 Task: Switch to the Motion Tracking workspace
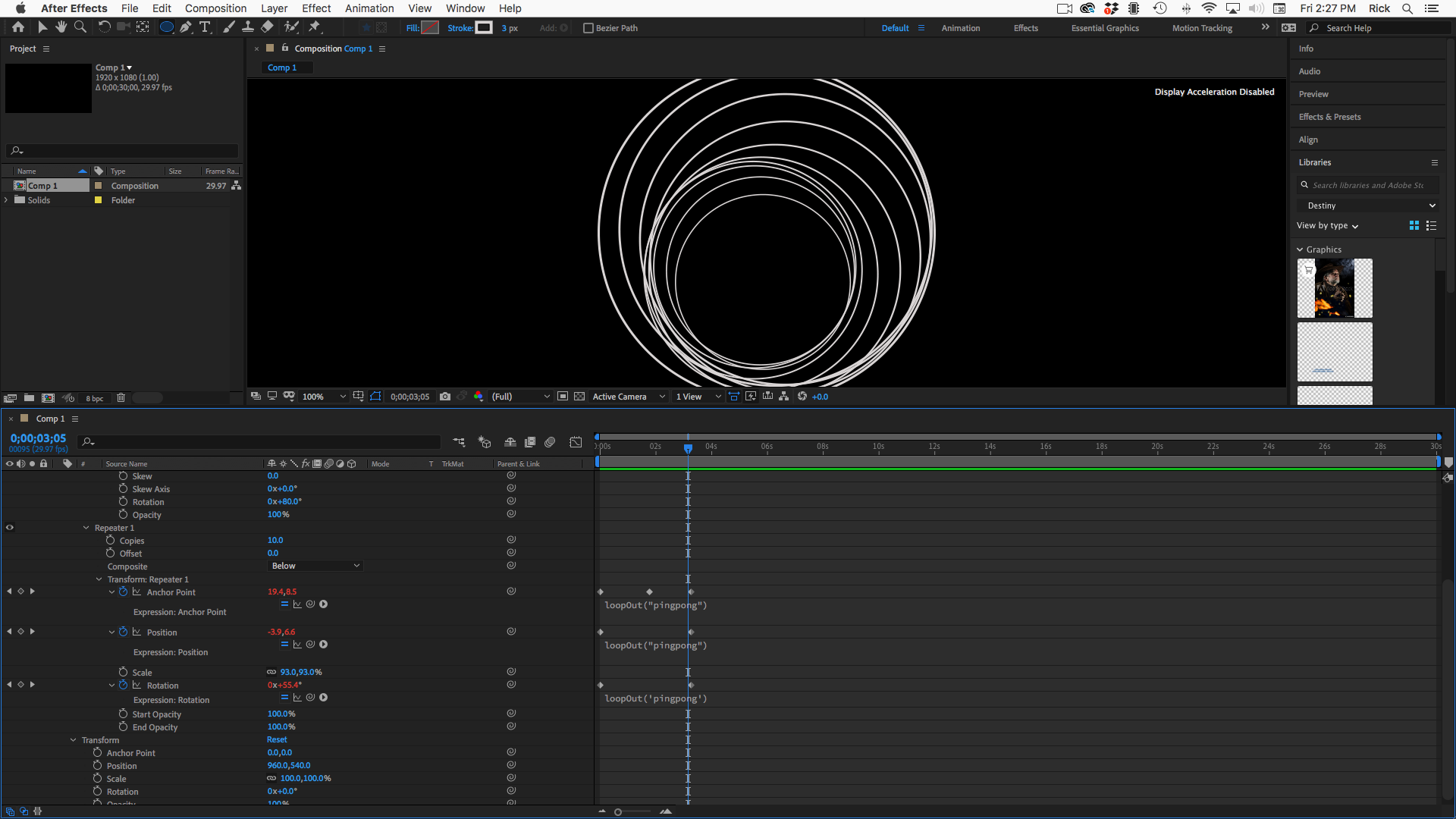tap(1201, 28)
